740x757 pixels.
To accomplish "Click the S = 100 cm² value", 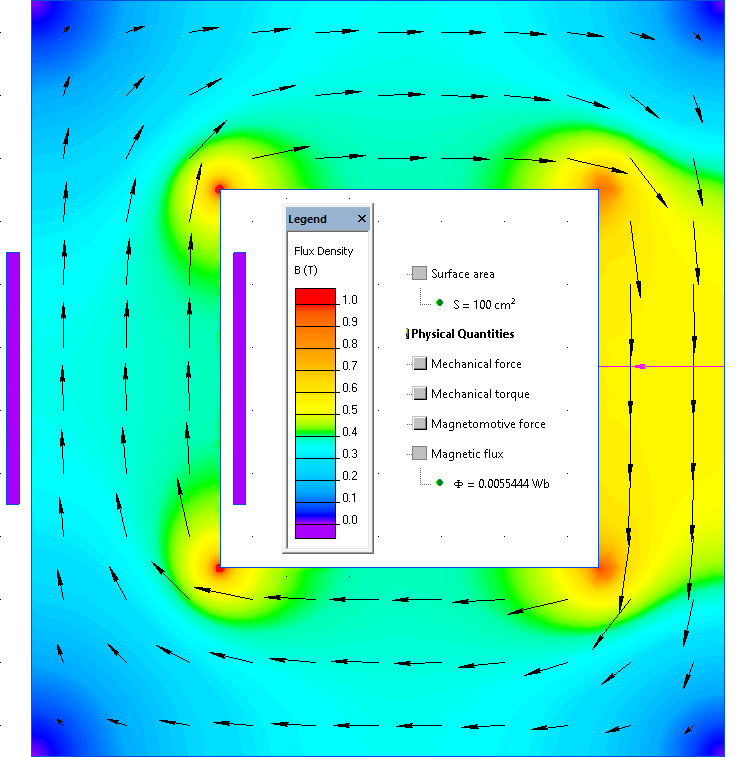I will [484, 304].
